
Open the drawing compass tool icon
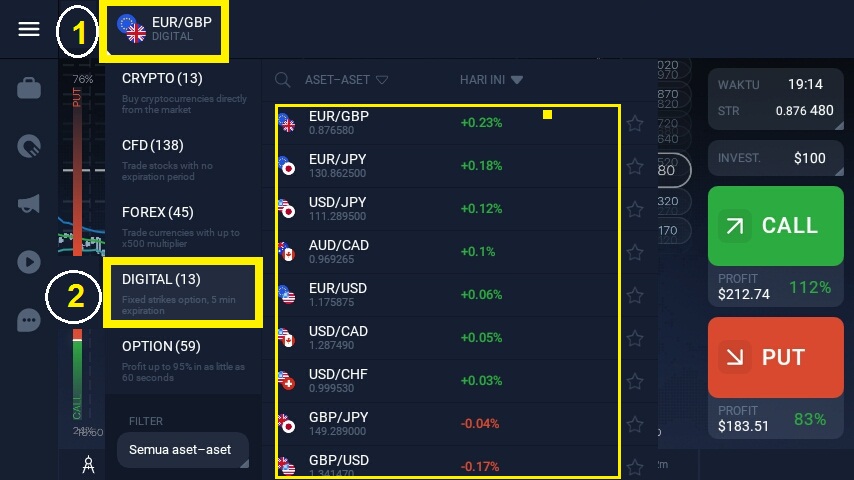click(88, 465)
